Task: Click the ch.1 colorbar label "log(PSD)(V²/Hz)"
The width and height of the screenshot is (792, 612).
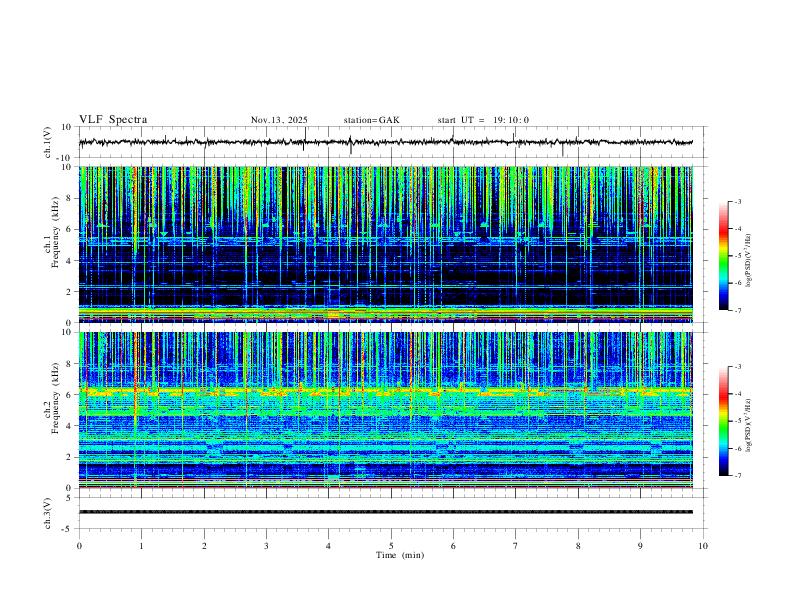Action: click(749, 261)
